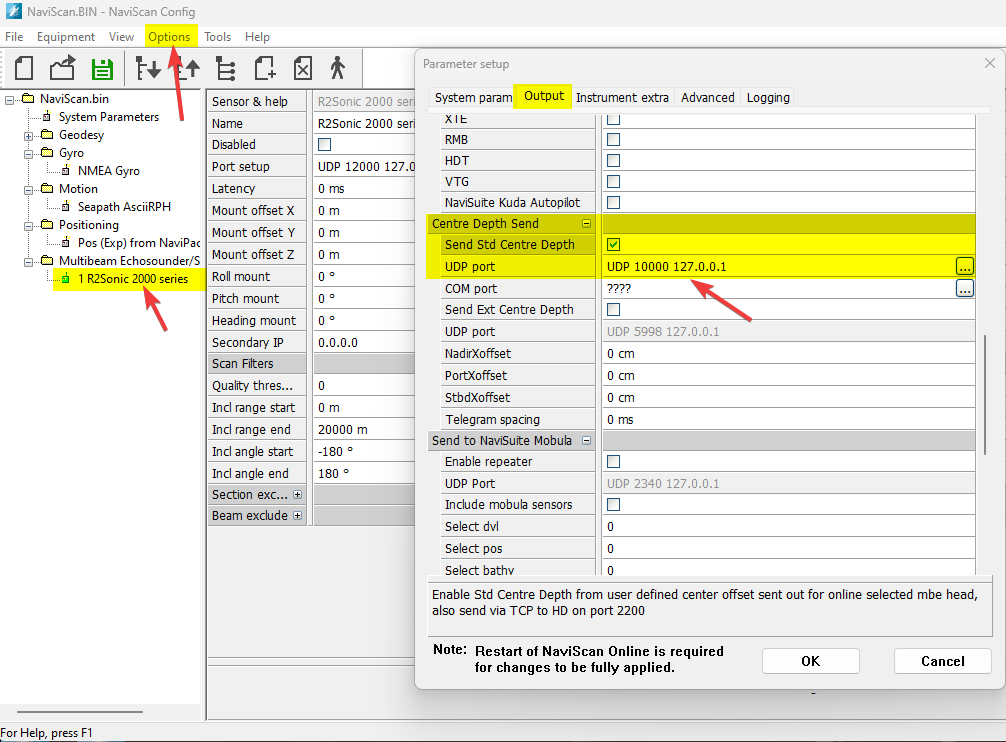The width and height of the screenshot is (1006, 742).
Task: Click the Open file toolbar icon
Action: (62, 68)
